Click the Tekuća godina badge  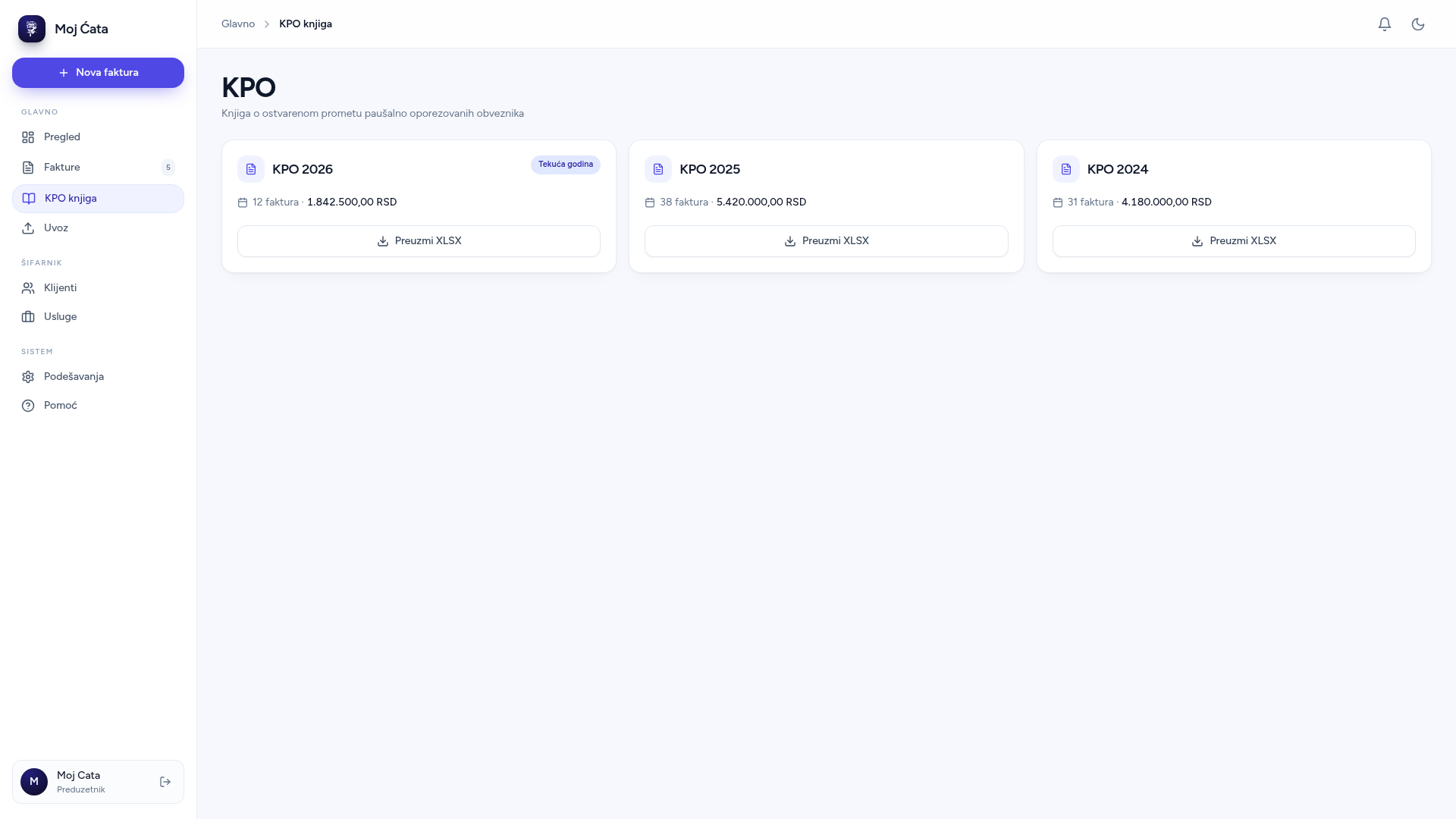(566, 165)
